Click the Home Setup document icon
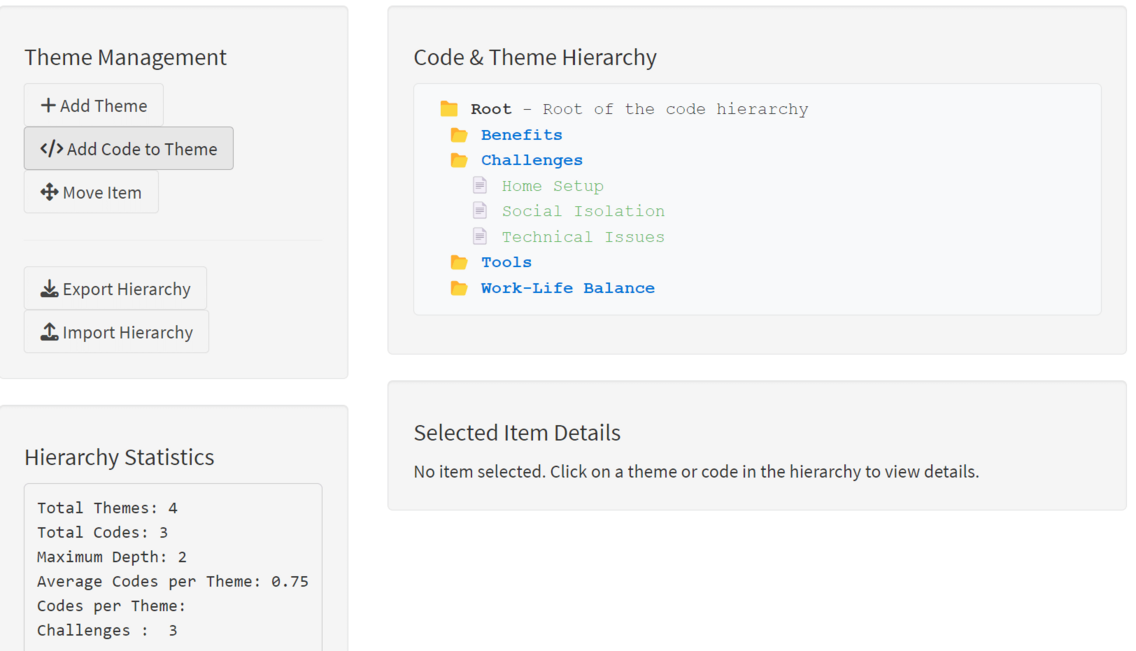 coord(480,185)
